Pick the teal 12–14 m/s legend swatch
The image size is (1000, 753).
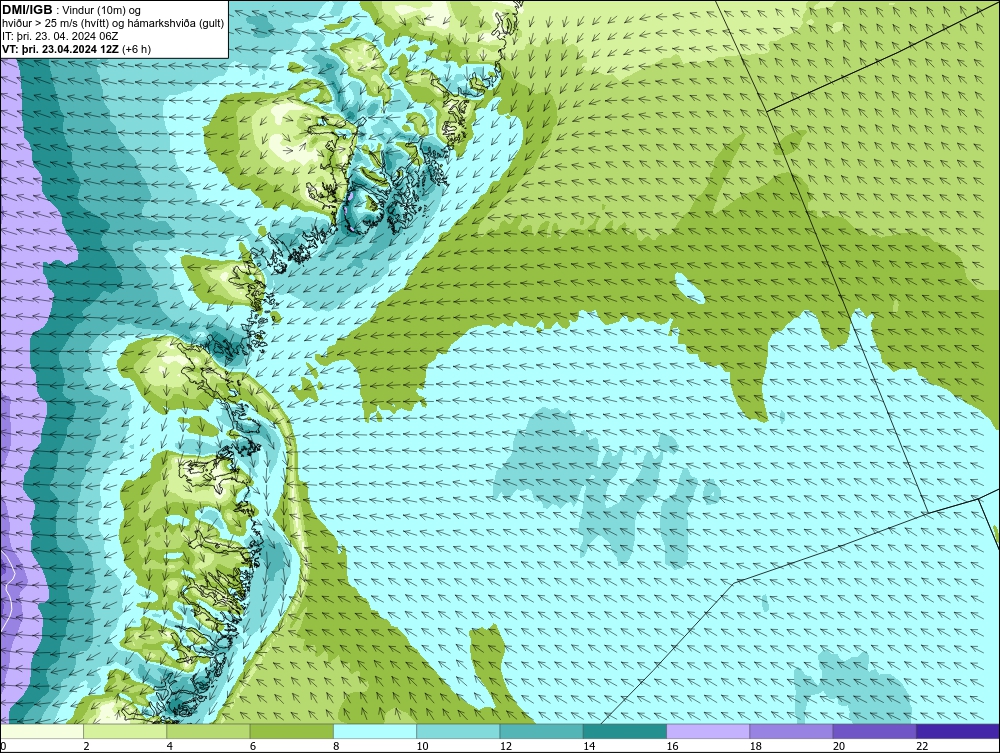541,731
